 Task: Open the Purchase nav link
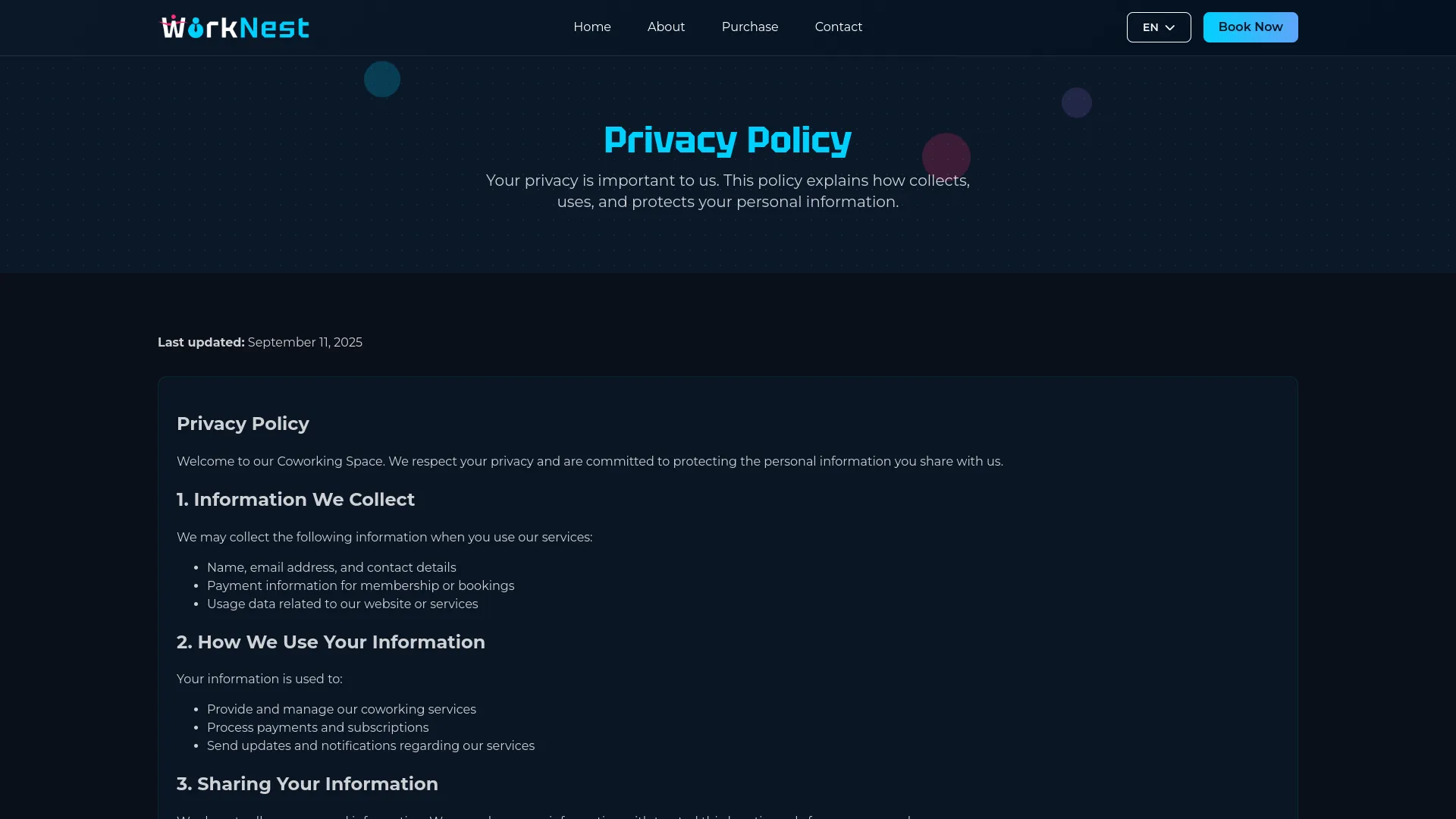click(x=749, y=27)
